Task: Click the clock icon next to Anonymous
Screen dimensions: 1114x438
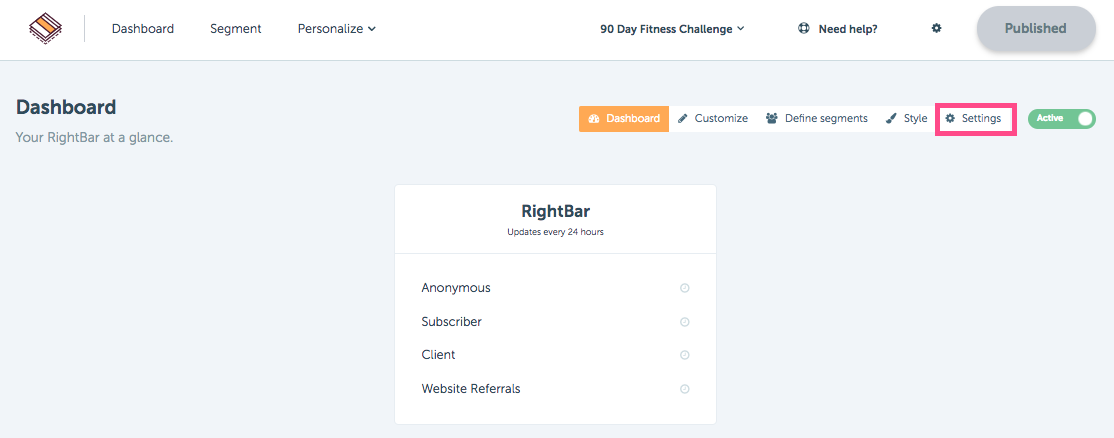Action: pyautogui.click(x=685, y=288)
